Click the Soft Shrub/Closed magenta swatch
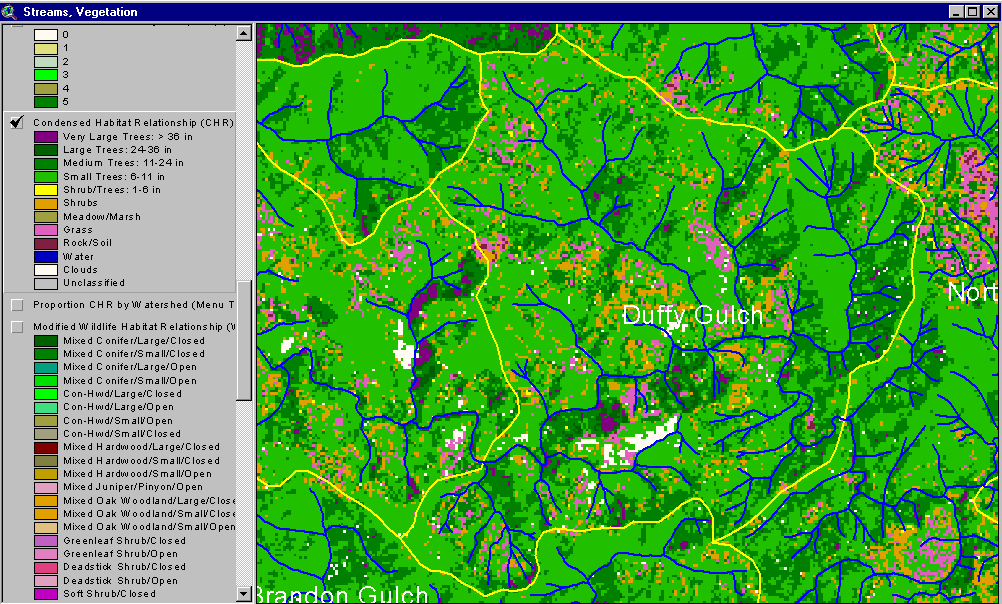 [46, 594]
